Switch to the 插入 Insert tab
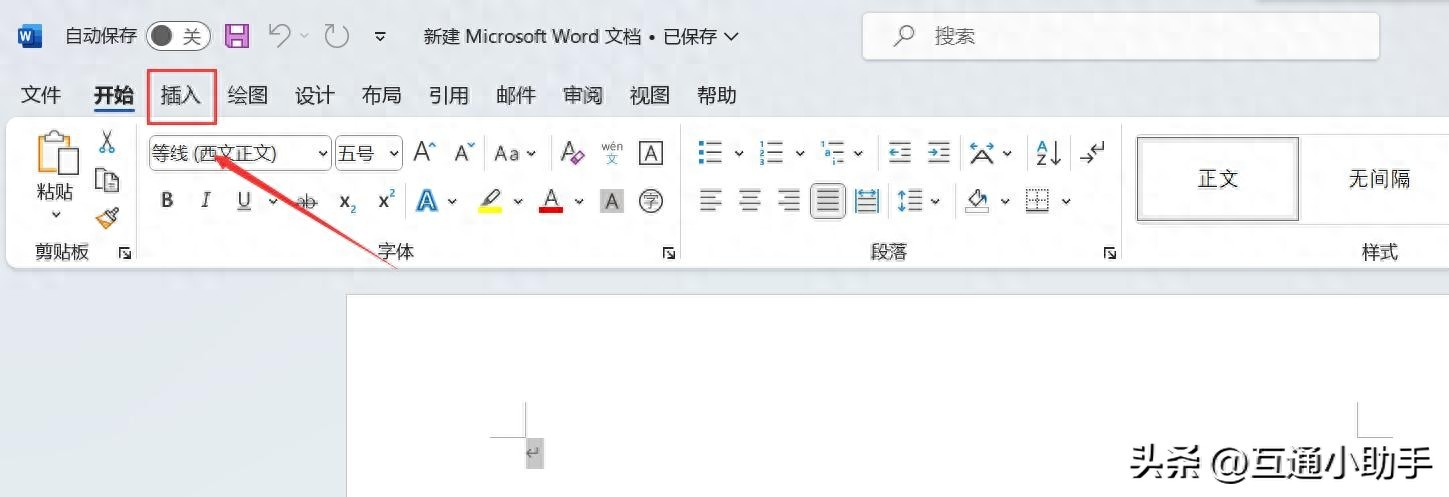Screen dimensions: 1449x497 click(181, 95)
